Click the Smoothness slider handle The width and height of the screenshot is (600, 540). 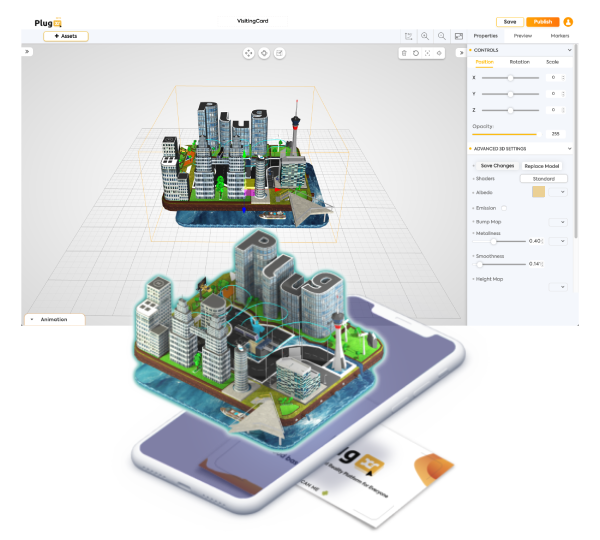pyautogui.click(x=479, y=264)
